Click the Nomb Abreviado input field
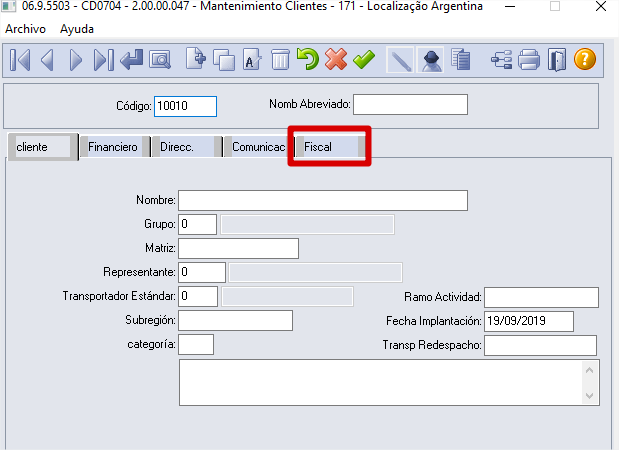This screenshot has width=619, height=450. [411, 105]
